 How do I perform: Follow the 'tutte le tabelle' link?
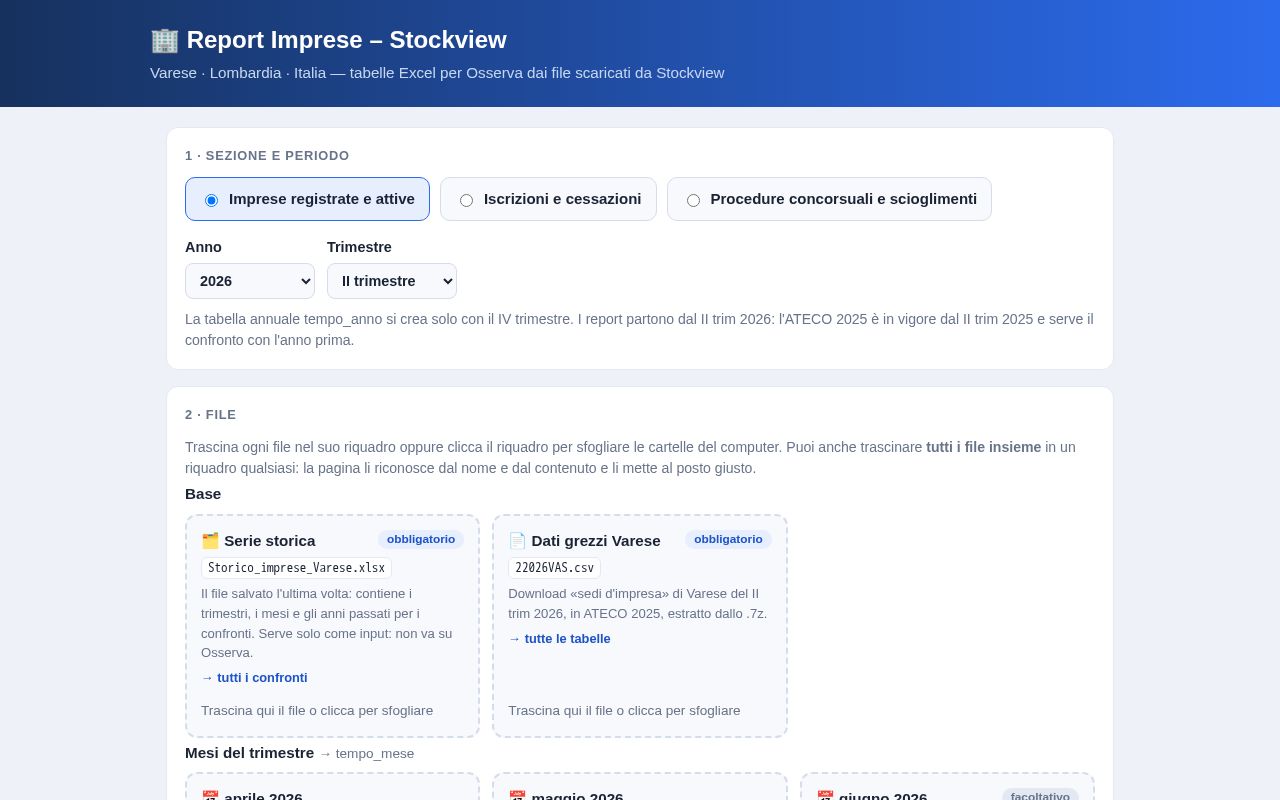(x=559, y=639)
